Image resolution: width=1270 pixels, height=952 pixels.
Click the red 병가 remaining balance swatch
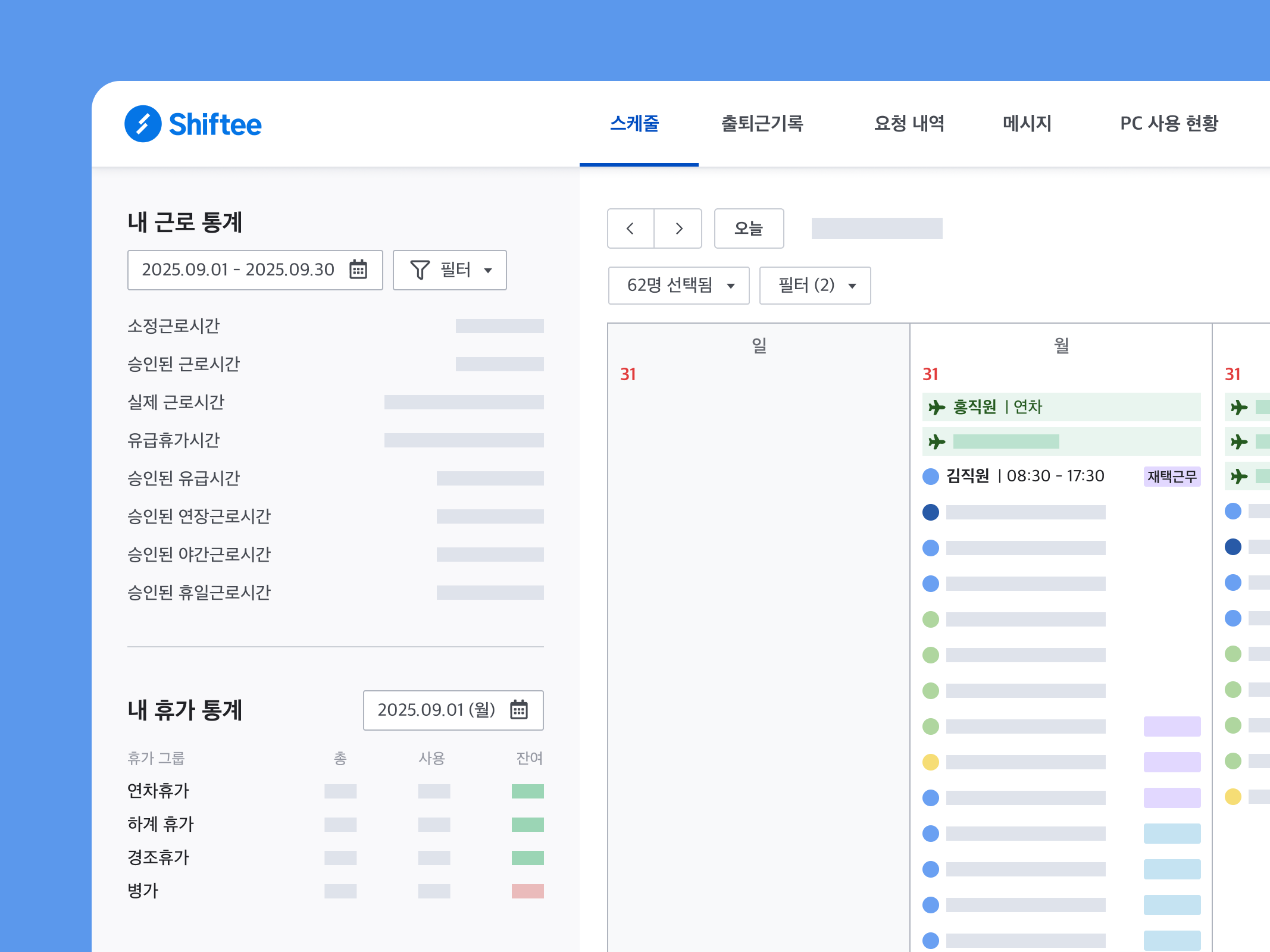point(527,891)
